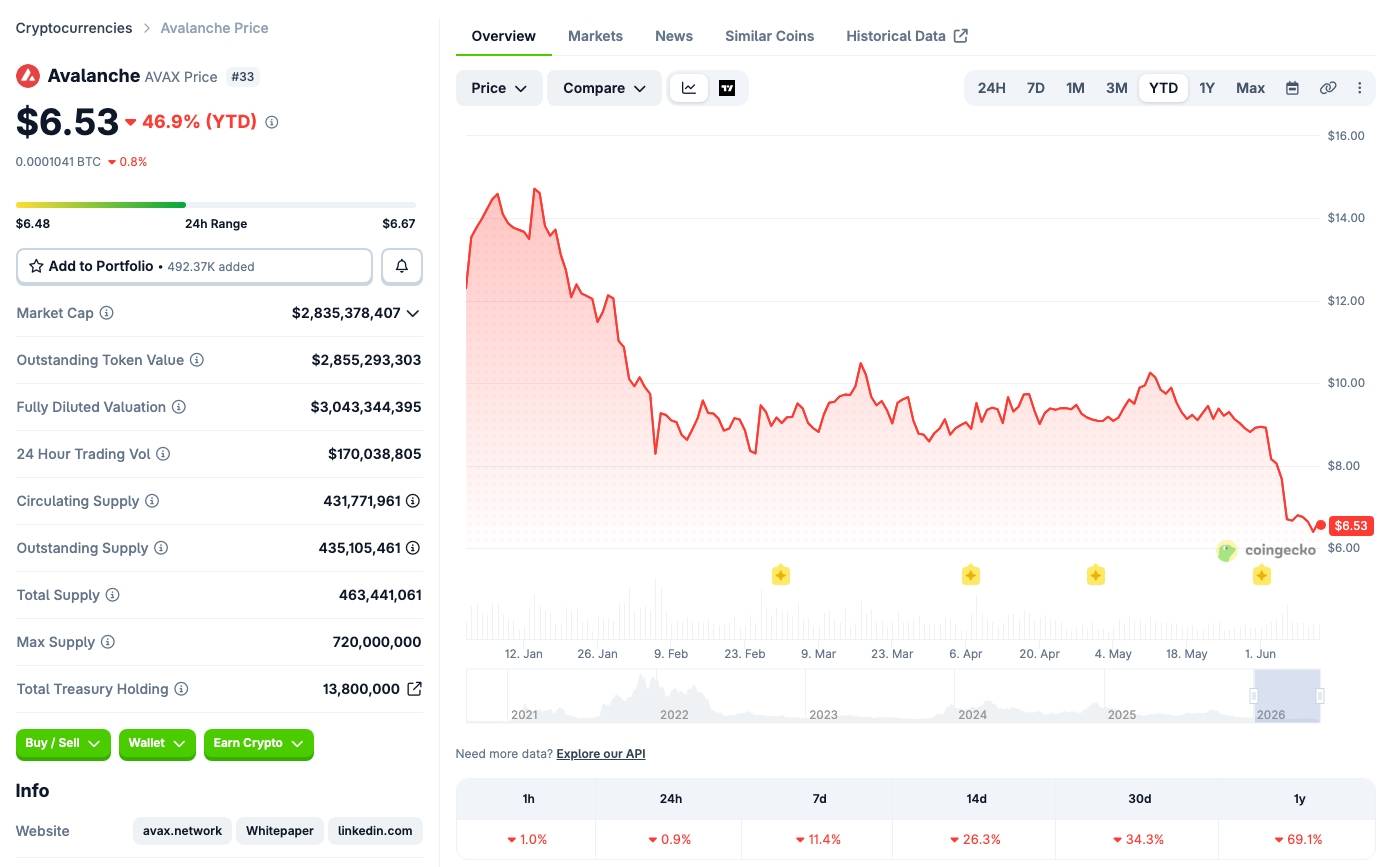
Task: Click chart event marker near 23. Feb
Action: pos(781,575)
